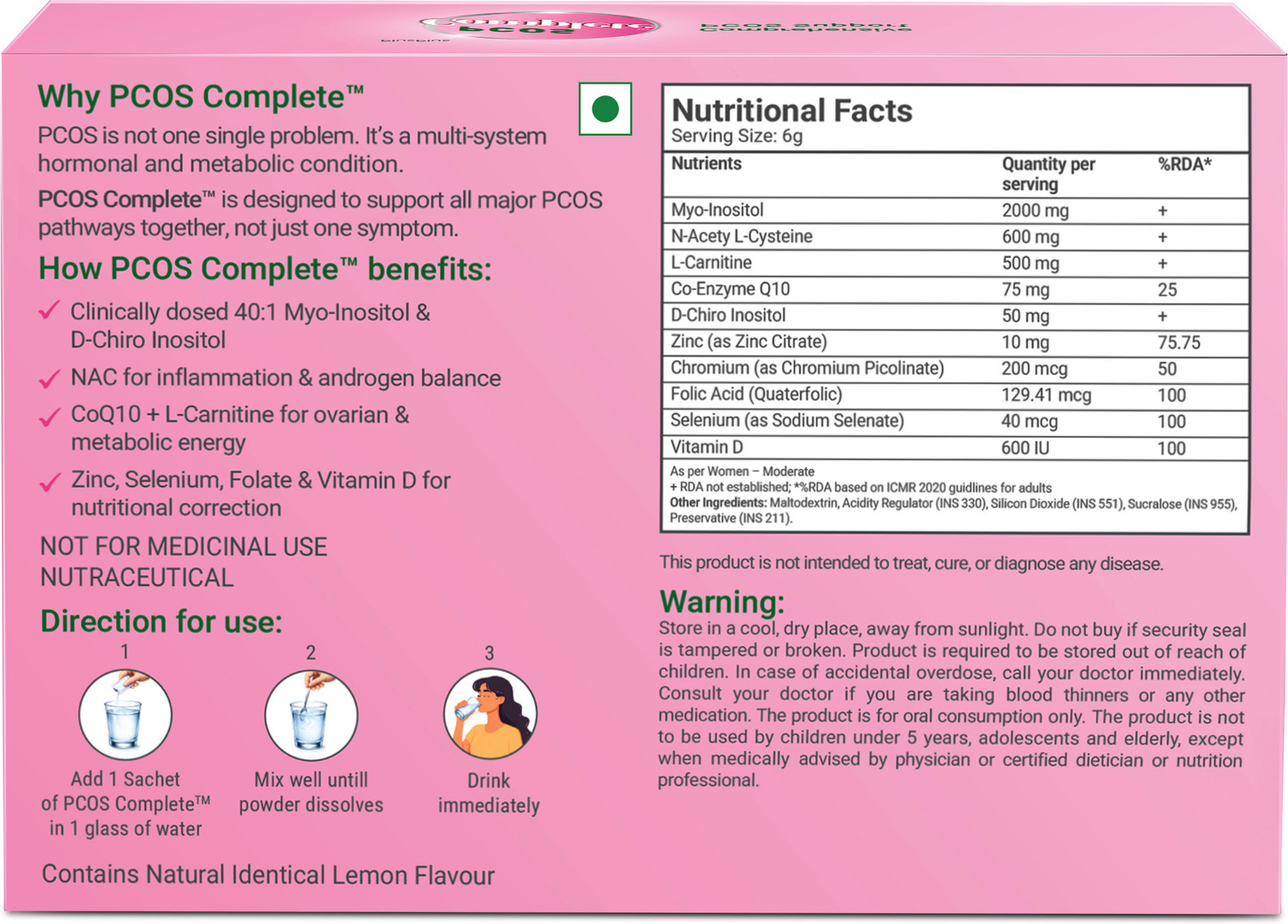This screenshot has width=1288, height=924.
Task: Click the check mark beside 'Zinc, Selenium, Folate'
Action: 50,482
